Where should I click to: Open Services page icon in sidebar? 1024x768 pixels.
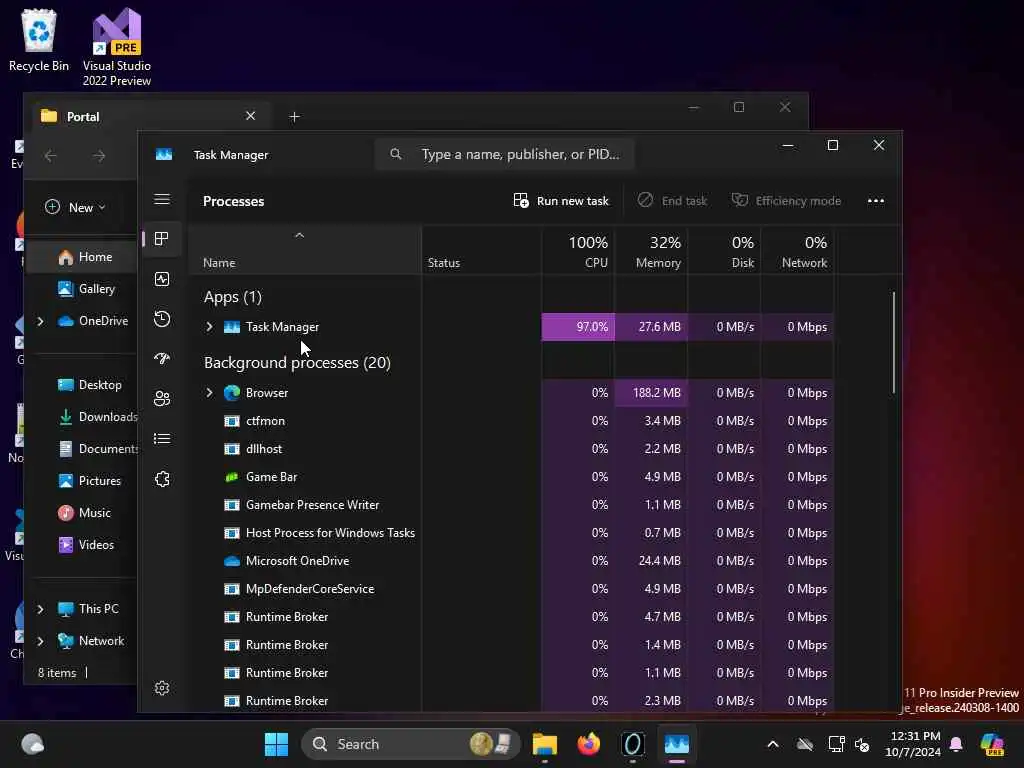(162, 479)
